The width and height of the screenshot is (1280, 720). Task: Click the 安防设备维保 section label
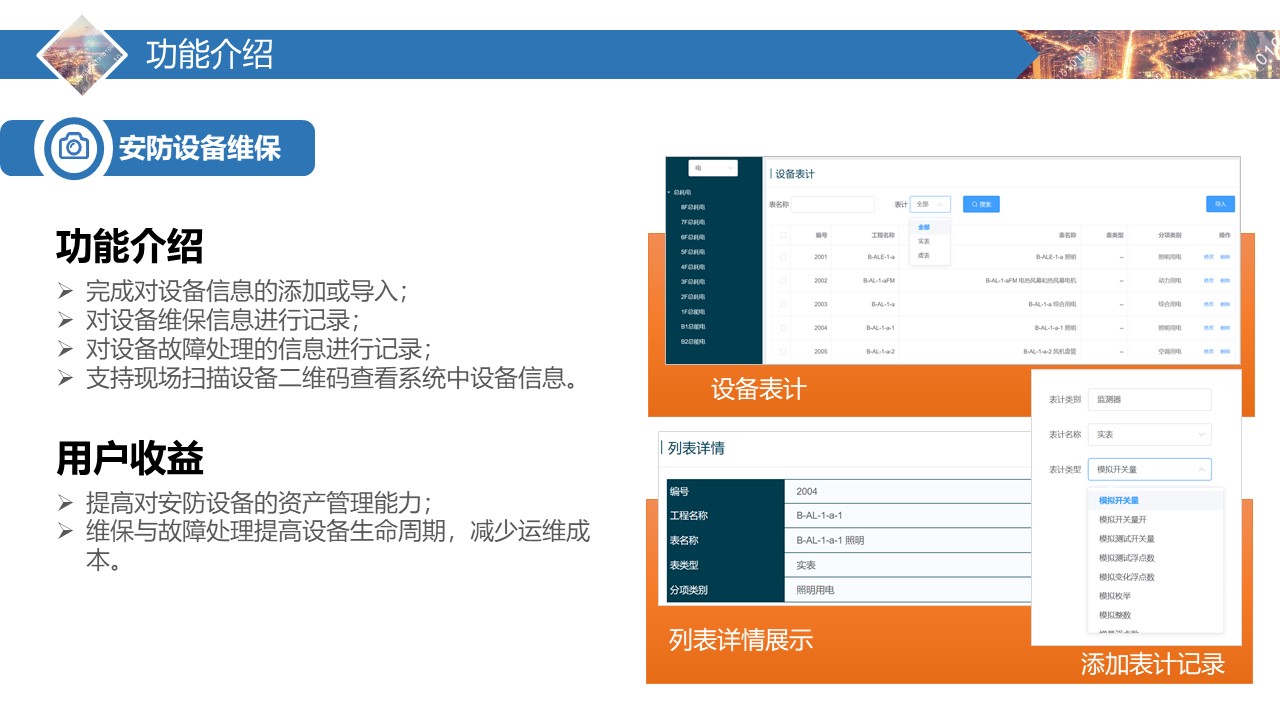click(x=200, y=148)
